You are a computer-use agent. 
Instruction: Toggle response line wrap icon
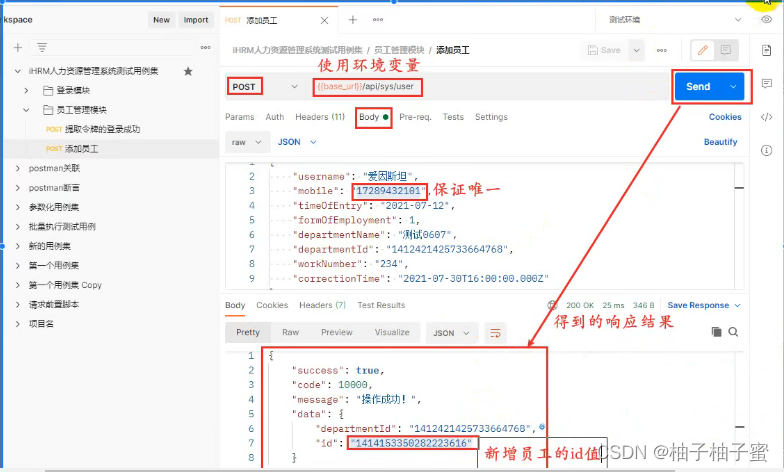(x=495, y=333)
